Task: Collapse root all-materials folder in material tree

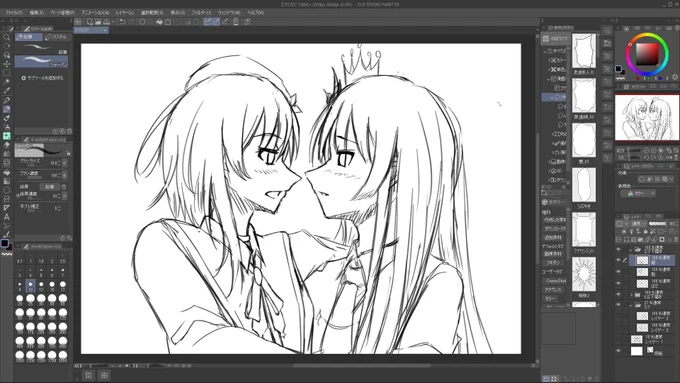Action: [x=545, y=51]
